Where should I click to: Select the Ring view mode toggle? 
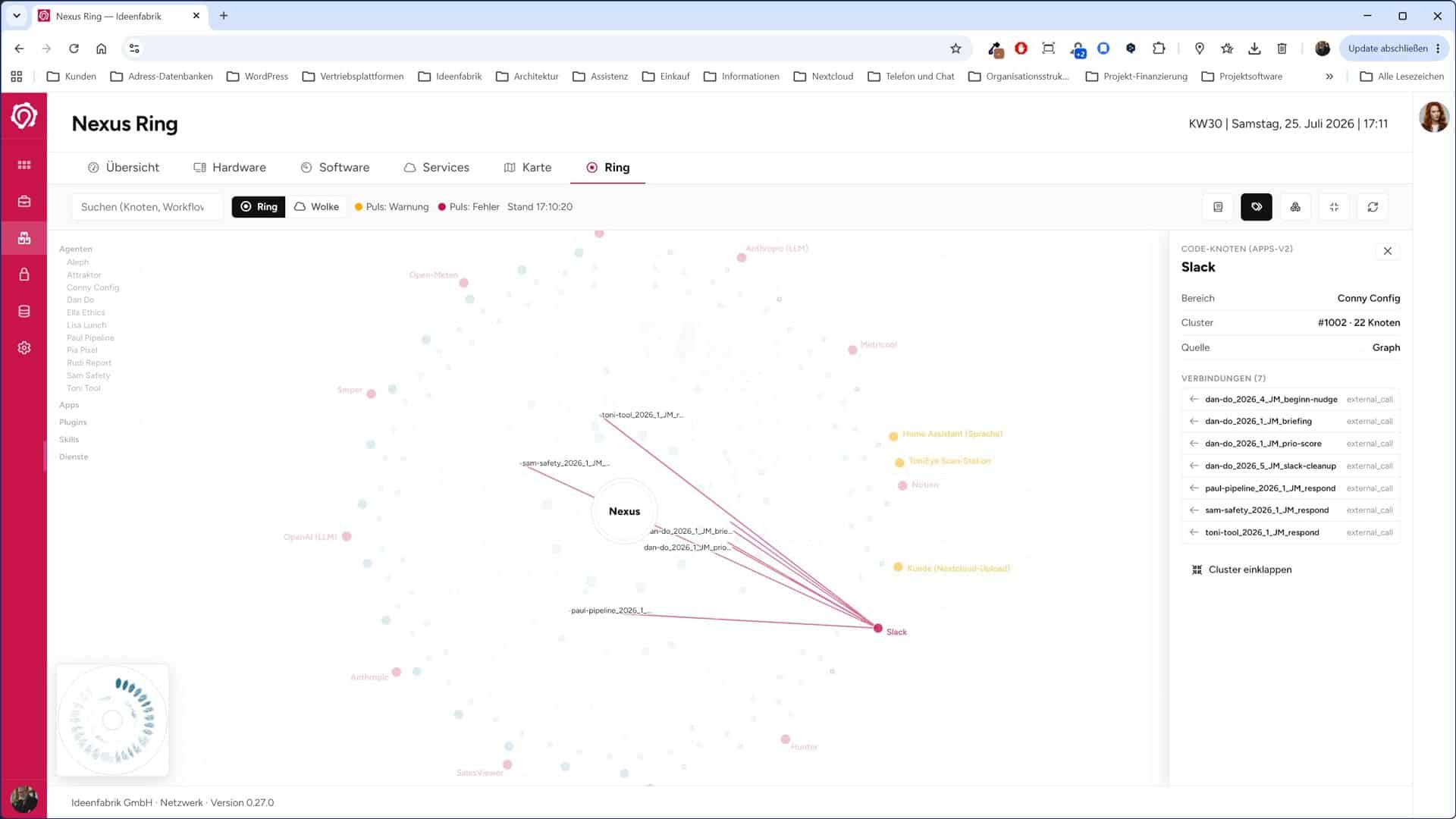259,207
